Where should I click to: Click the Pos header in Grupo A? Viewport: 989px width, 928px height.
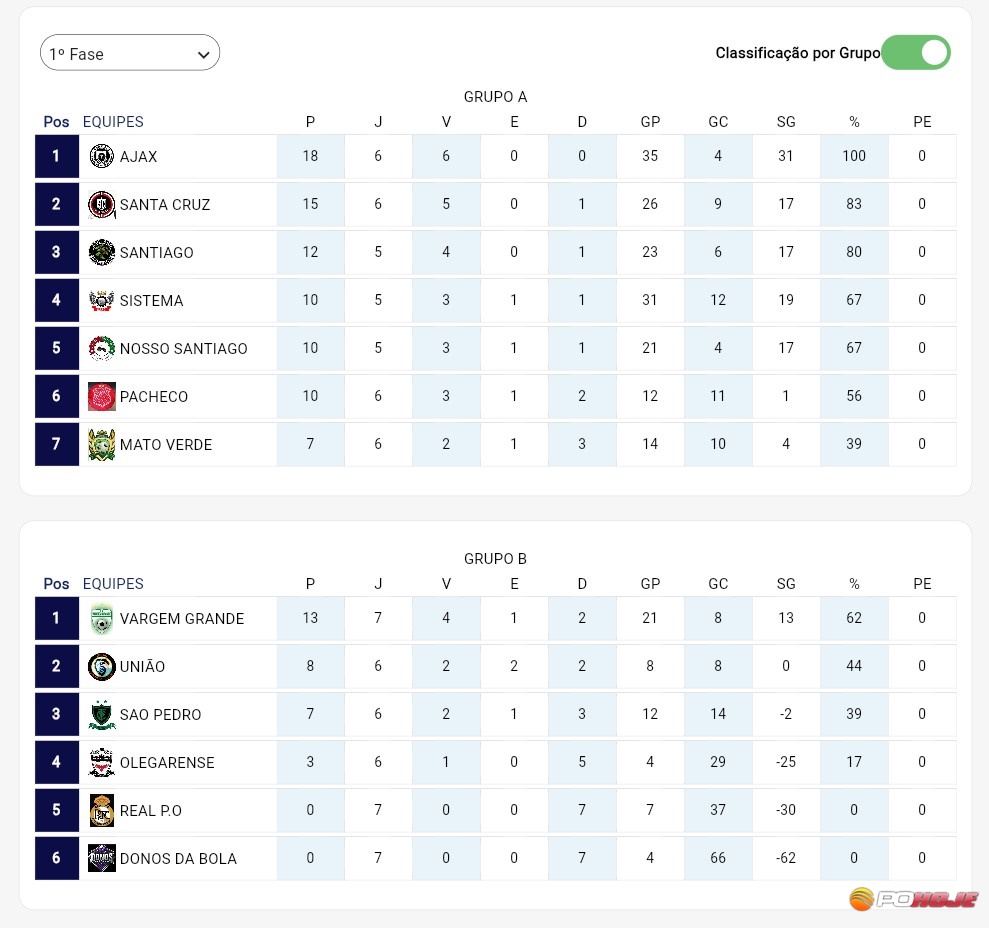(x=57, y=122)
